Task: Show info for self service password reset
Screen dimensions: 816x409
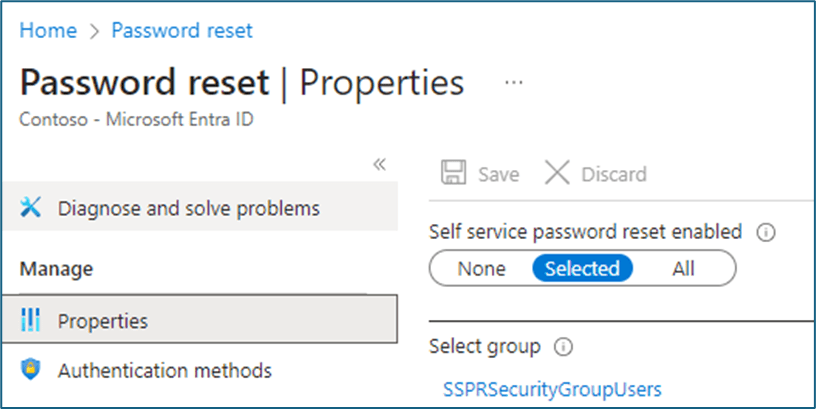Action: (x=766, y=232)
